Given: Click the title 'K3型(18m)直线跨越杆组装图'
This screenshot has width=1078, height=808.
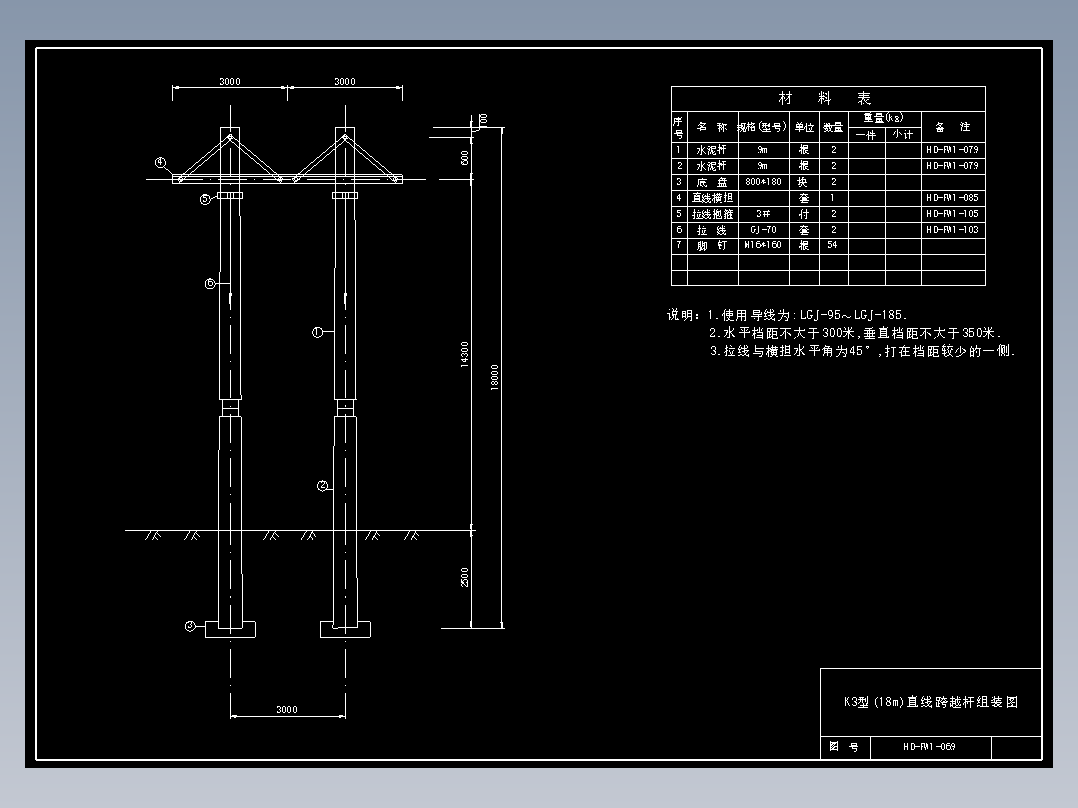Looking at the screenshot, I should click(931, 702).
